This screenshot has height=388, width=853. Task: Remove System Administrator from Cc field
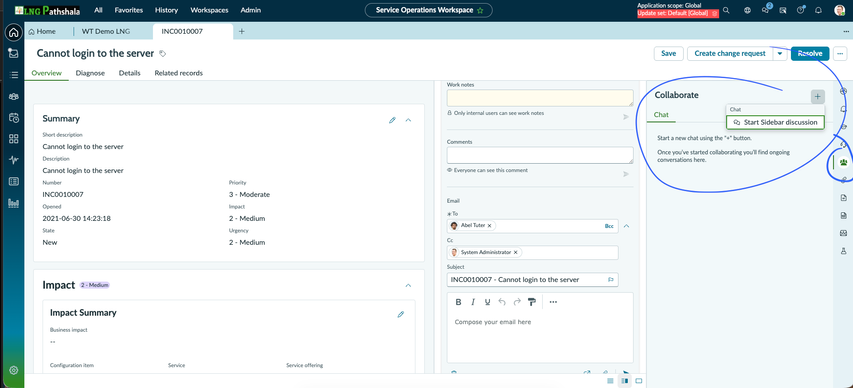tap(515, 252)
